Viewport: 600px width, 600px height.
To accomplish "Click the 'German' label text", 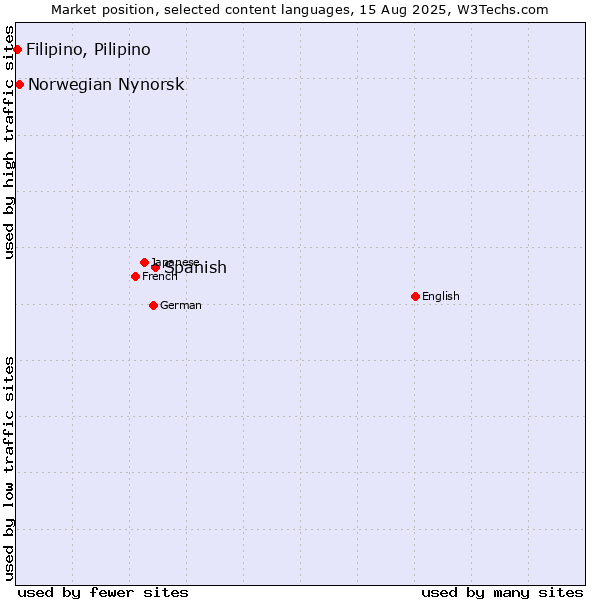I will (181, 305).
